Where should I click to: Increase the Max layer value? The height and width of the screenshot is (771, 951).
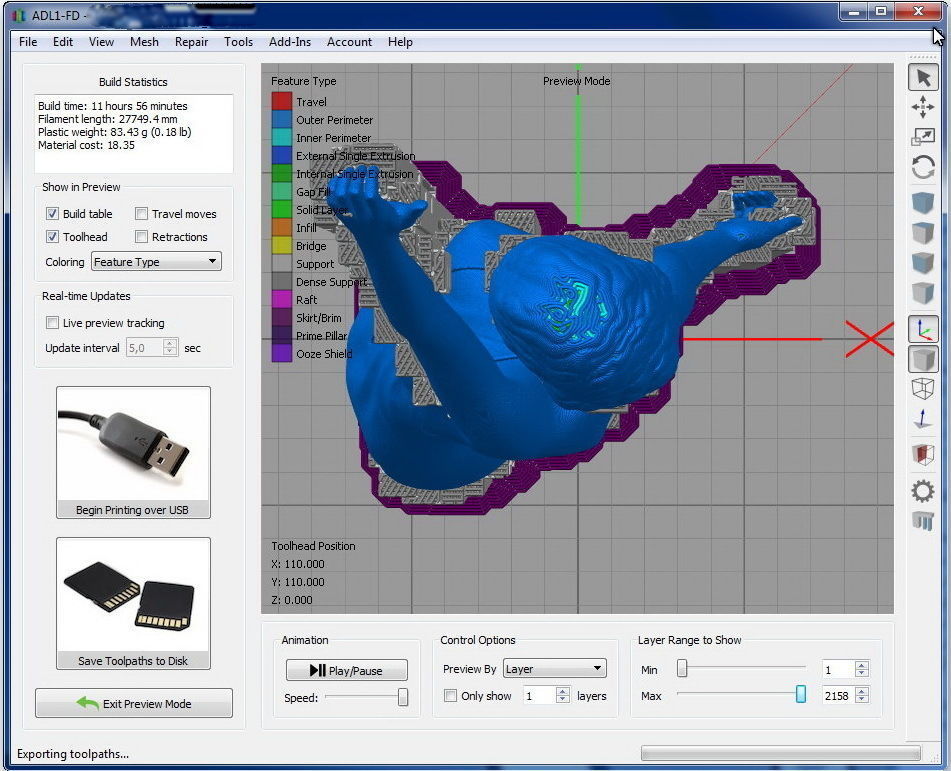[862, 692]
